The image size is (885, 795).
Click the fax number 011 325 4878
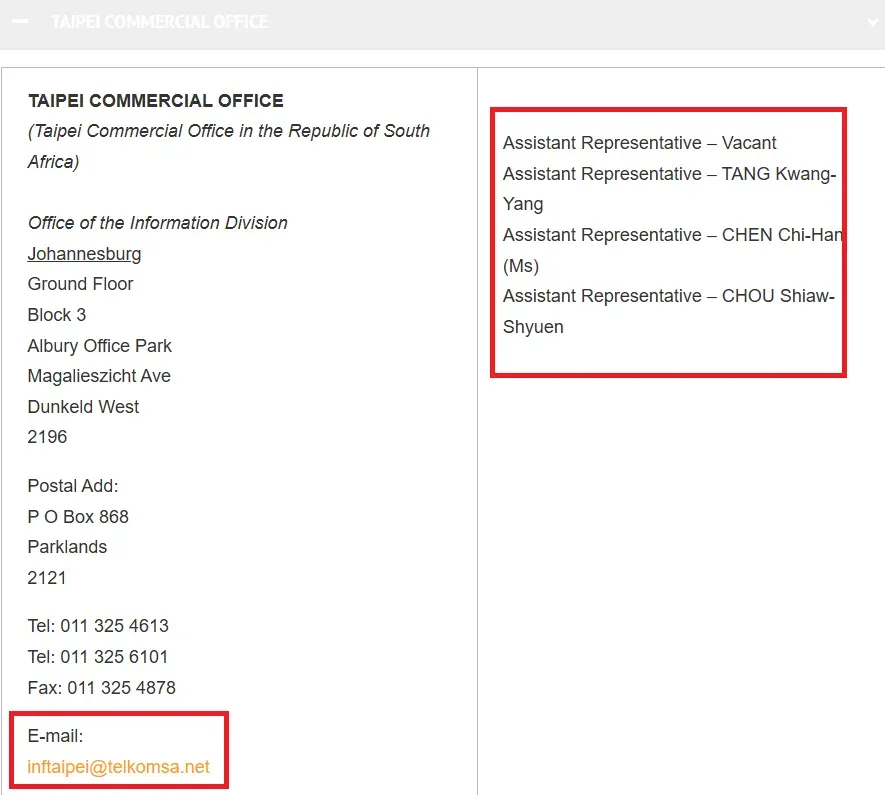pyautogui.click(x=122, y=688)
